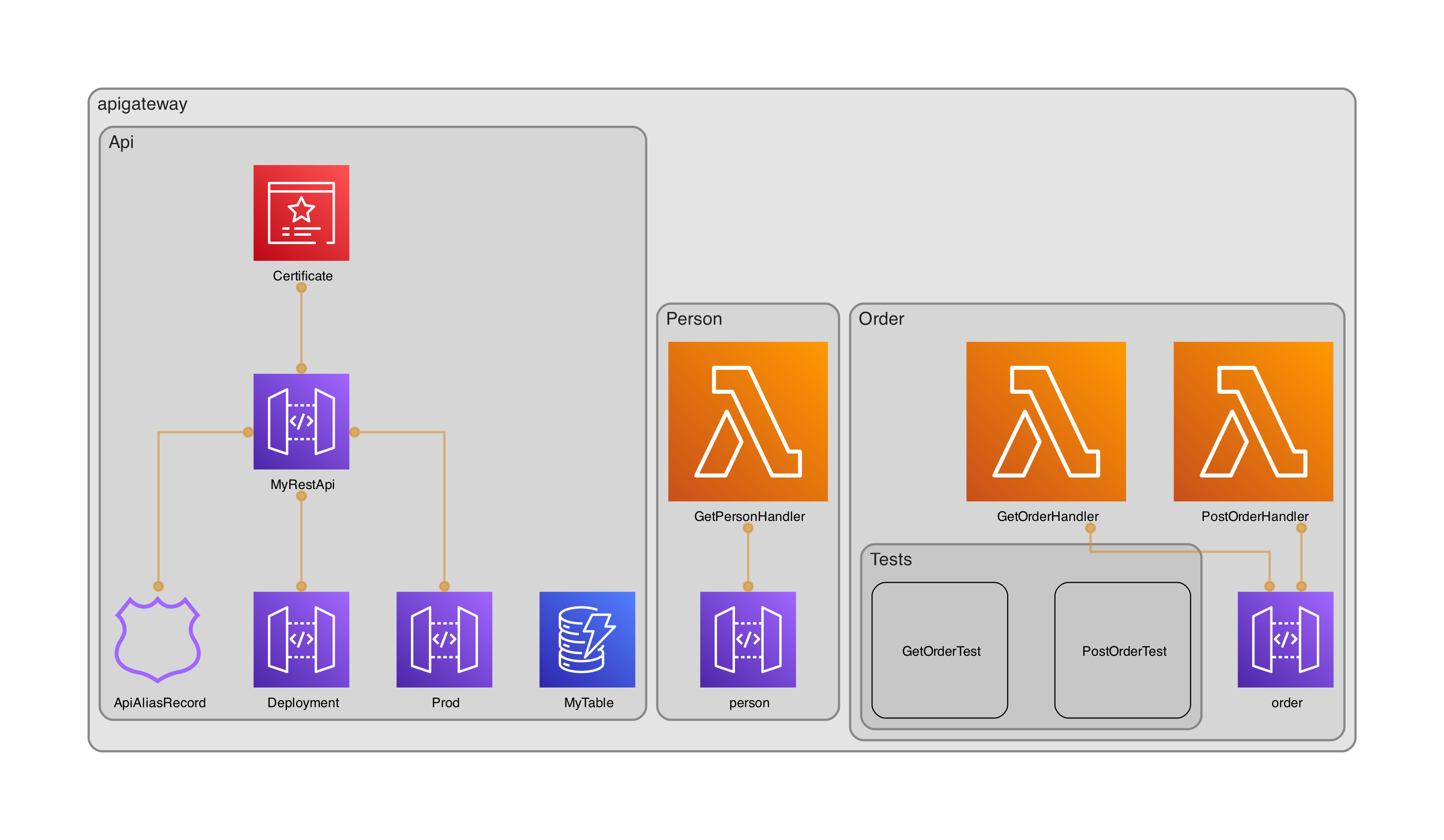
Task: Click the Prod stage icon
Action: coord(444,639)
